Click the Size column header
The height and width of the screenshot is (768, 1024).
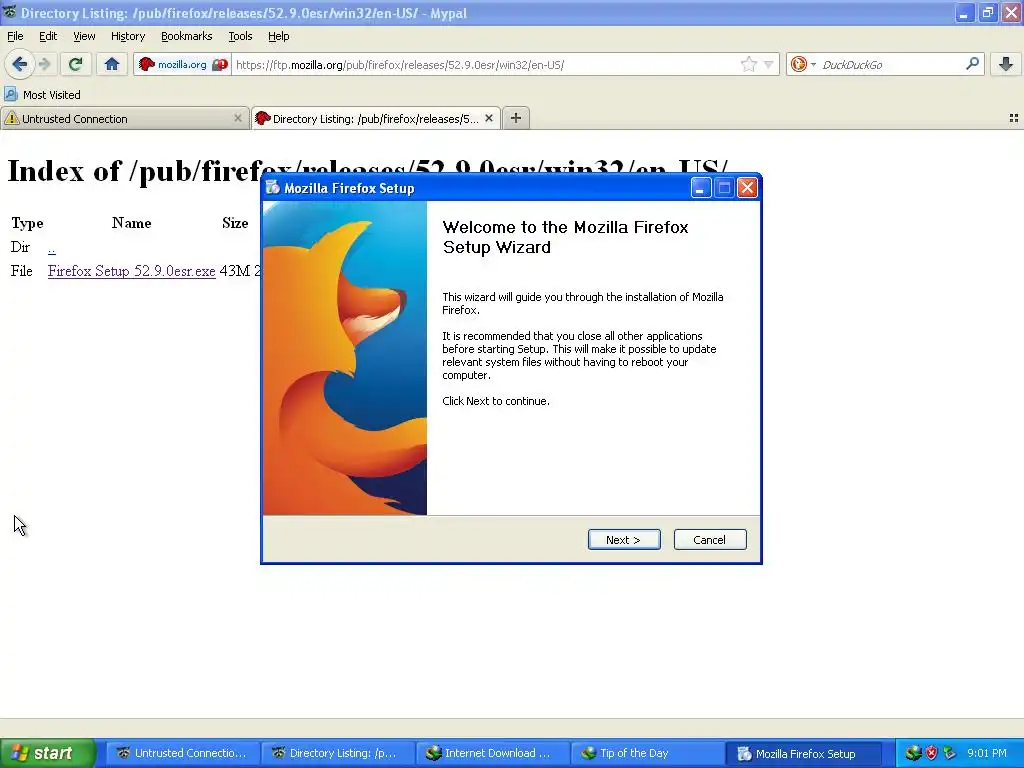coord(235,223)
